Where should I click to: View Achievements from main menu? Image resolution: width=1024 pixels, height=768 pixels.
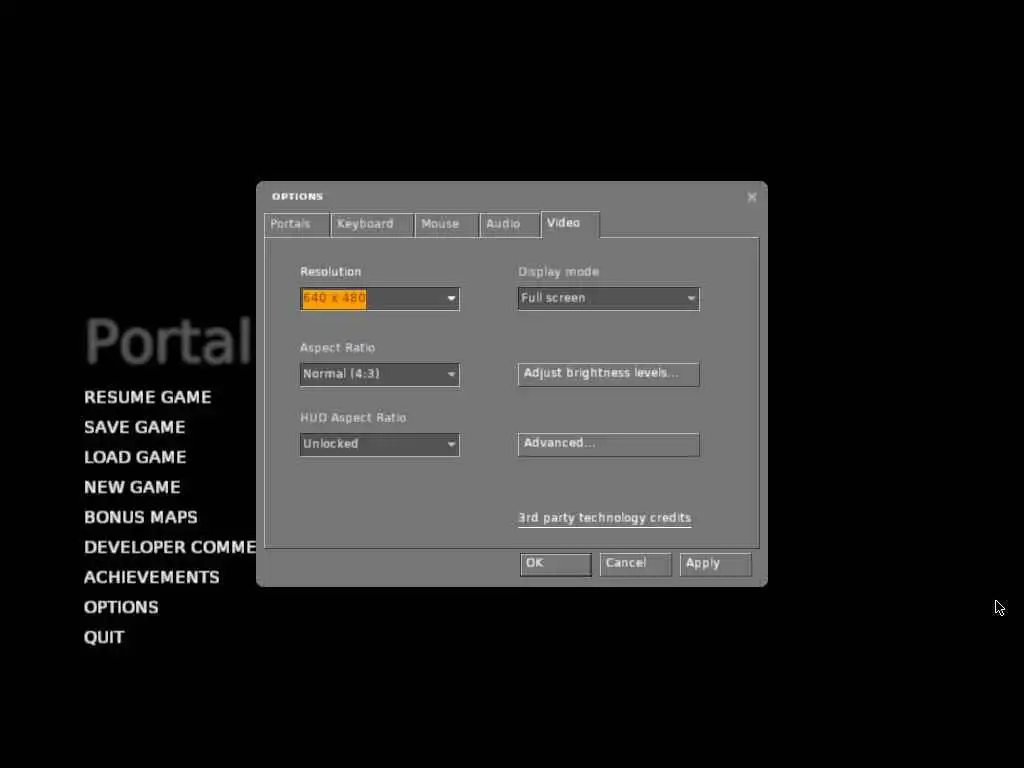[x=152, y=577]
